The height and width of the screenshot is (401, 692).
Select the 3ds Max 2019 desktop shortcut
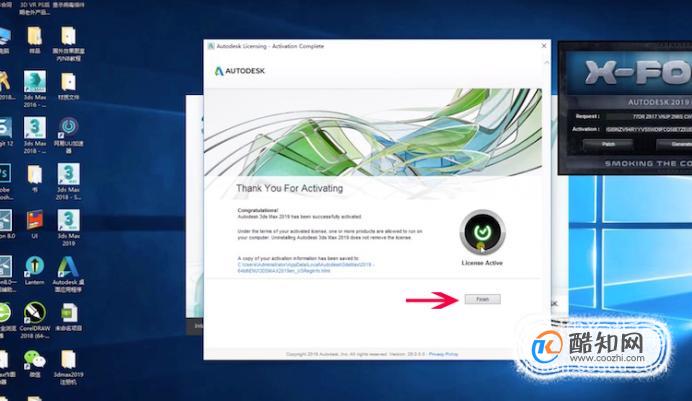point(68,227)
